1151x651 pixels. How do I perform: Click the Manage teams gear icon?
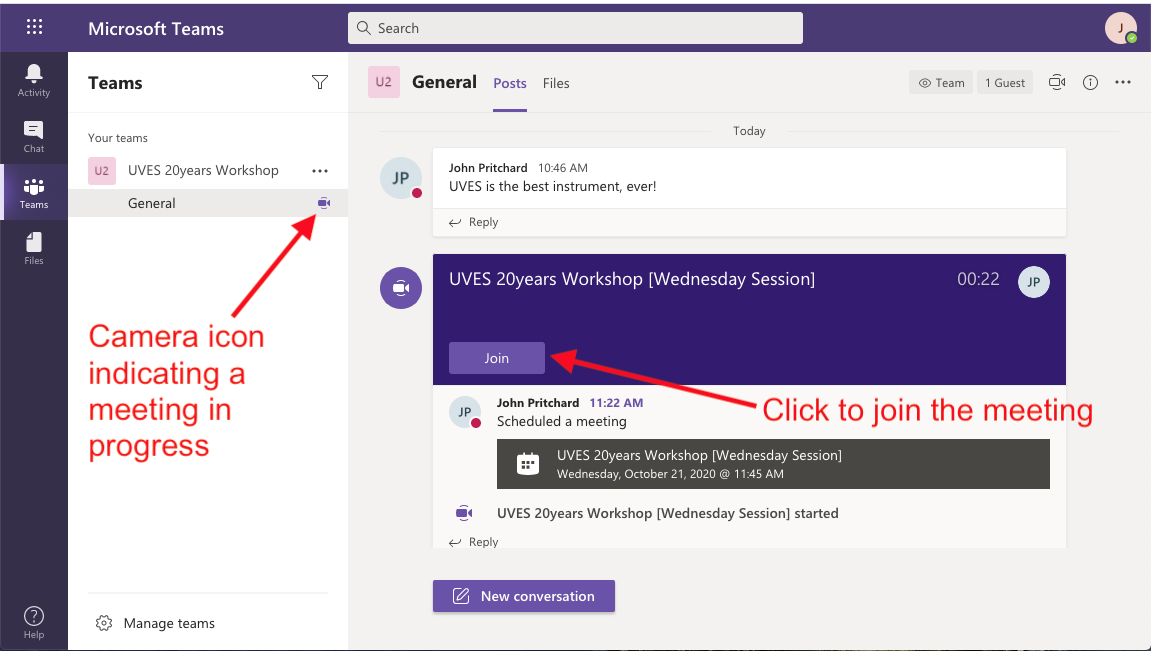click(104, 623)
